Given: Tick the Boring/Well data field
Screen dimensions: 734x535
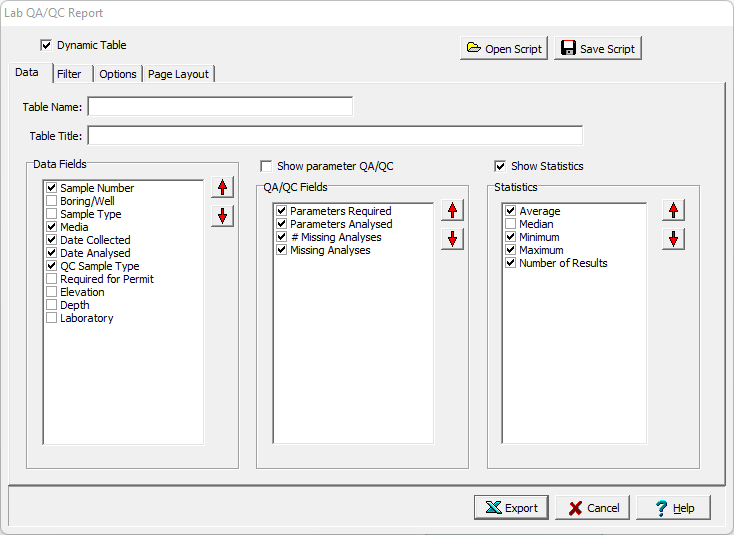Looking at the screenshot, I should click(x=51, y=201).
